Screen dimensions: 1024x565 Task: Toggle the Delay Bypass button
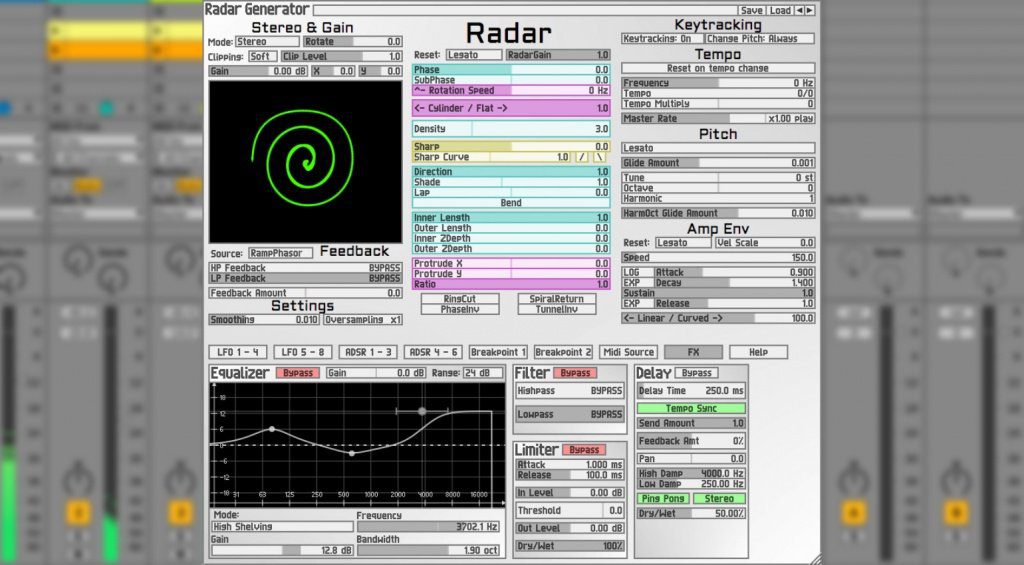(x=696, y=373)
